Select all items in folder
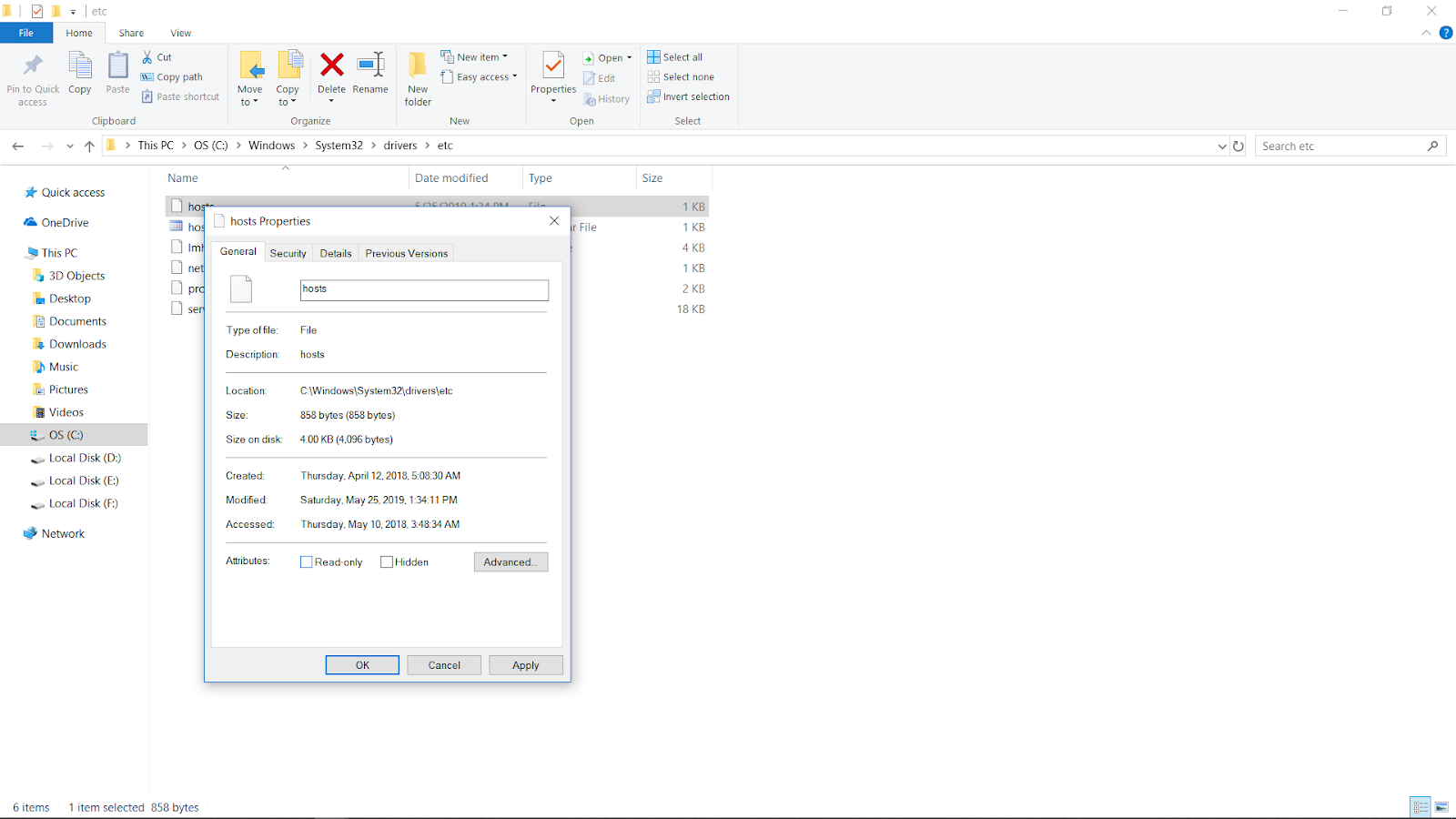The width and height of the screenshot is (1456, 819). [674, 57]
